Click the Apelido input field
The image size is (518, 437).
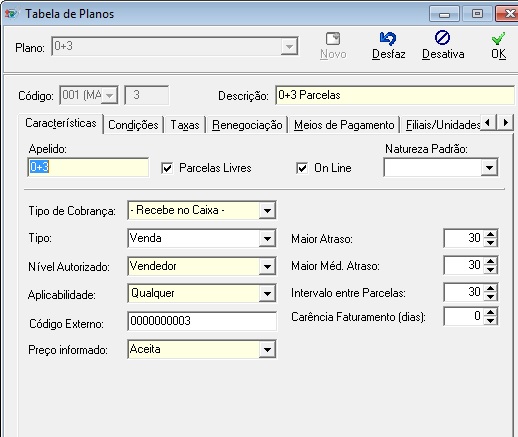(x=88, y=167)
